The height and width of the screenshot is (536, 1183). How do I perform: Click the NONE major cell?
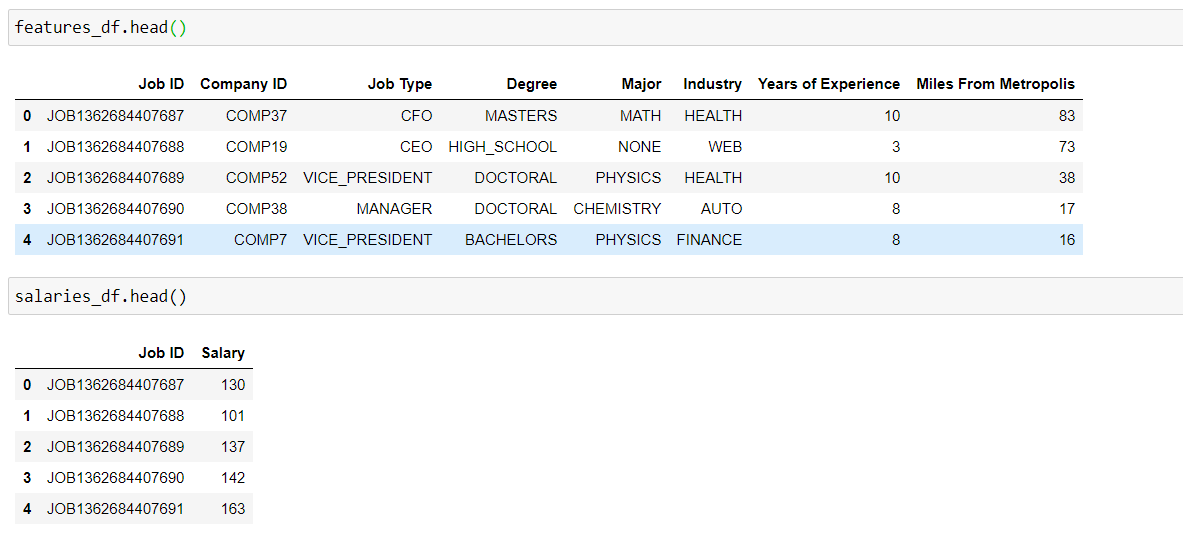639,146
